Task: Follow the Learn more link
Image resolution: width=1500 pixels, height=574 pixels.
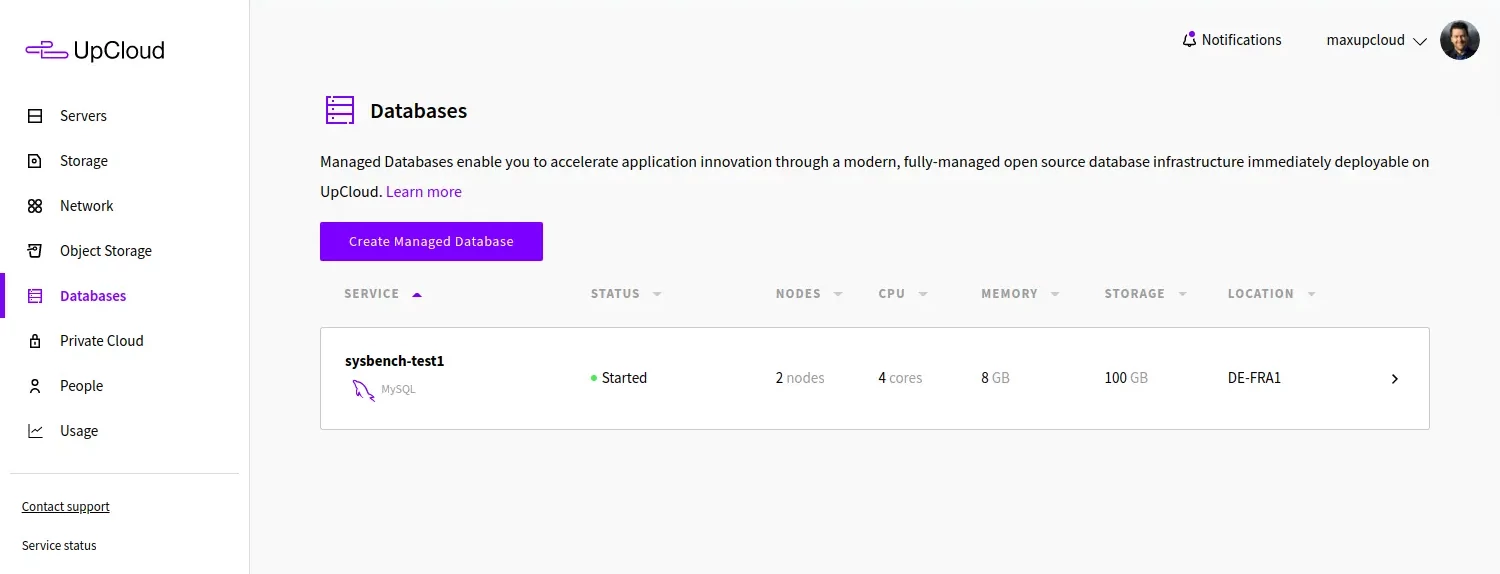Action: (424, 191)
